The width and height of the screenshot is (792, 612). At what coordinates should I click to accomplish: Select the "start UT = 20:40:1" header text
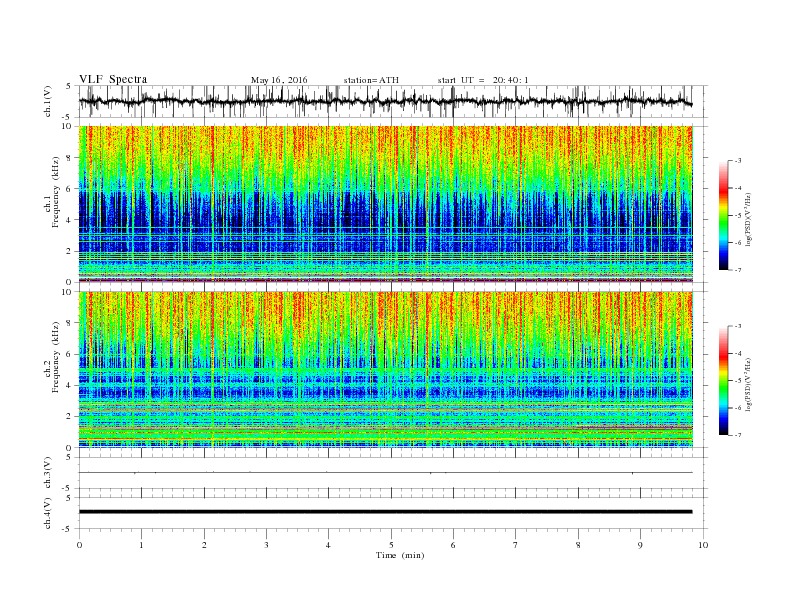pyautogui.click(x=483, y=80)
